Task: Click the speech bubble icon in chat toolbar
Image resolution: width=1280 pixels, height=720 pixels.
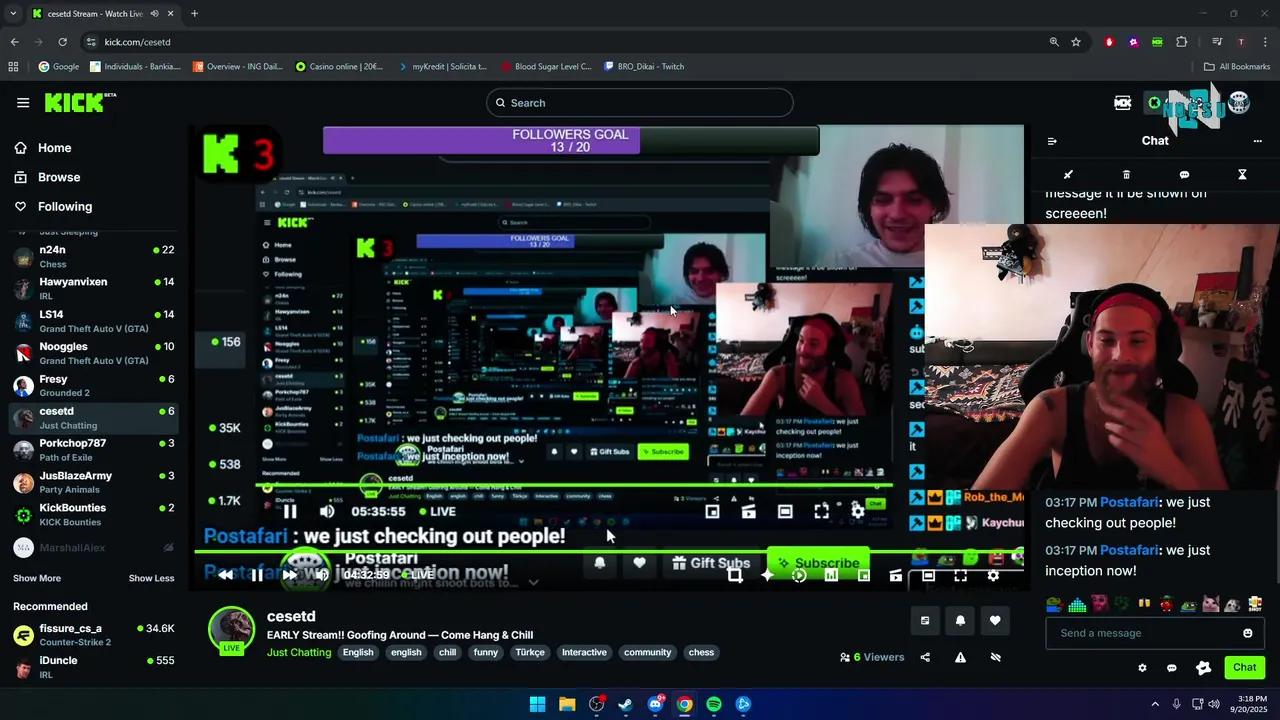Action: [x=1184, y=174]
